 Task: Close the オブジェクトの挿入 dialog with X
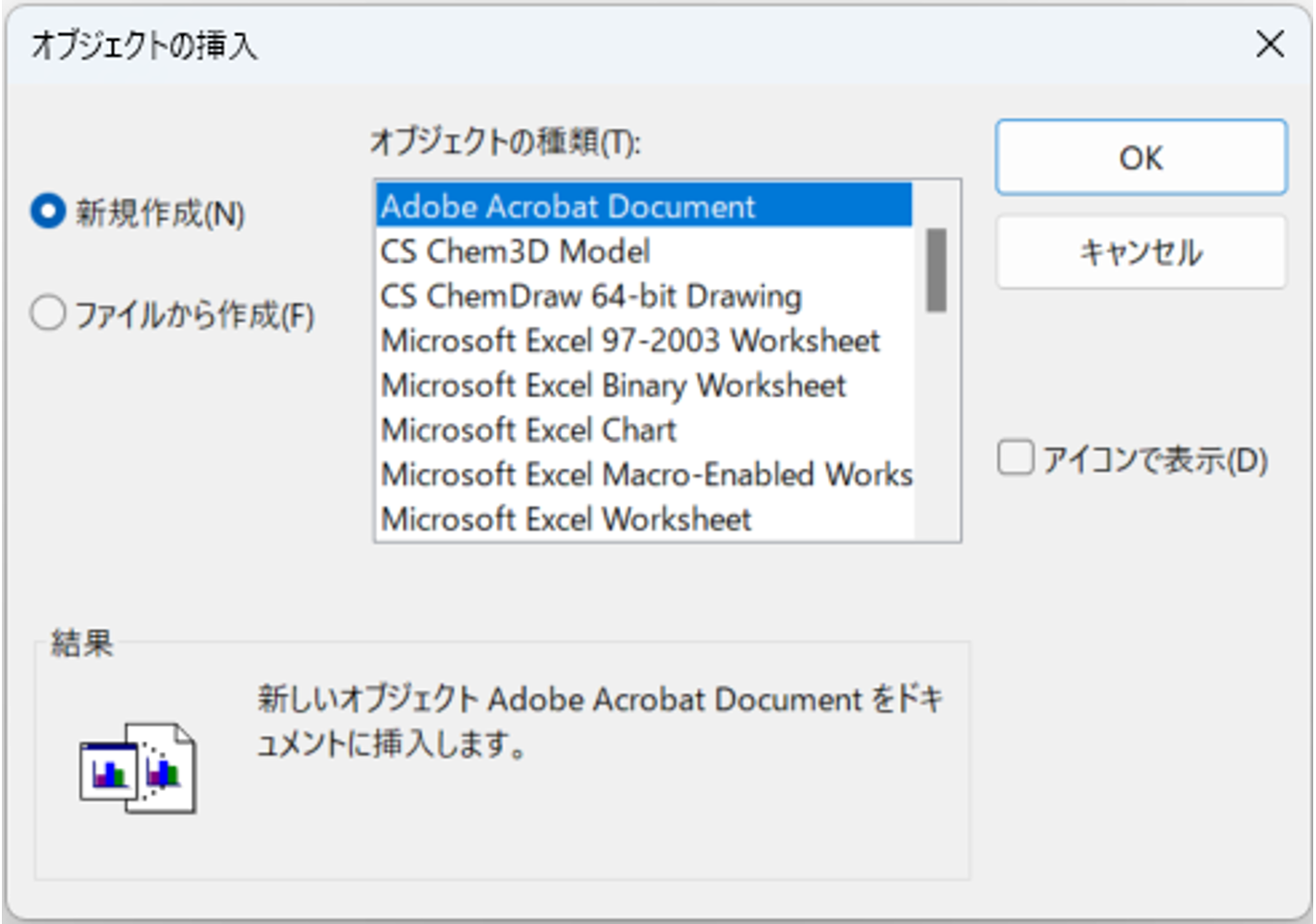1270,43
